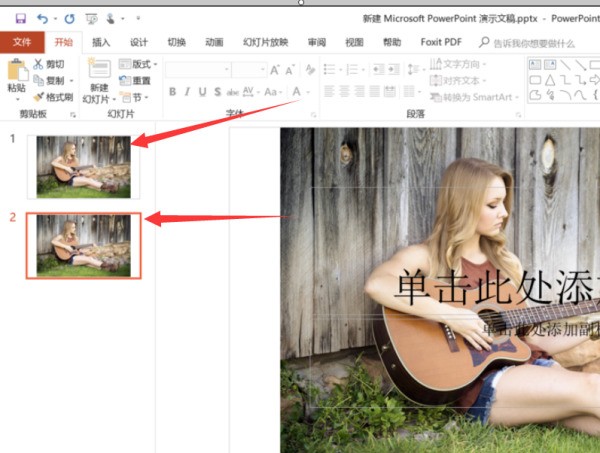The width and height of the screenshot is (600, 453).
Task: Click the Undo arrow icon
Action: (x=42, y=18)
